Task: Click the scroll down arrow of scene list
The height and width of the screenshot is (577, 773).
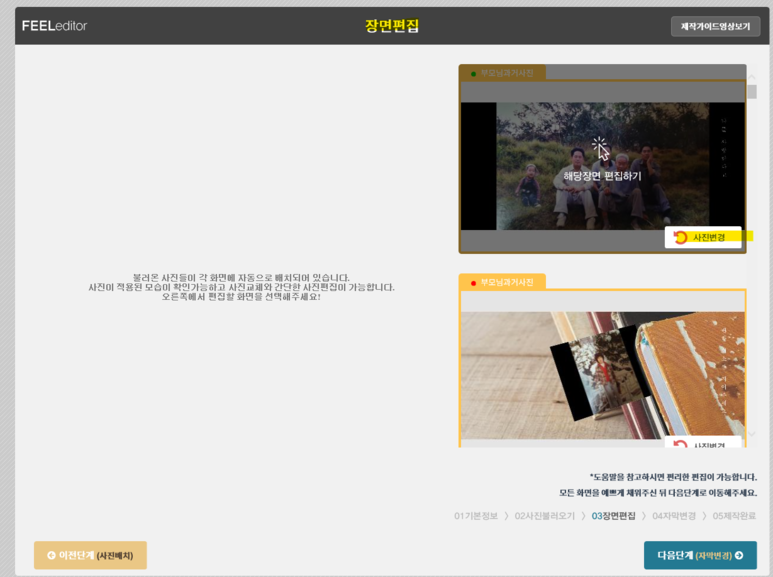Action: [x=752, y=433]
